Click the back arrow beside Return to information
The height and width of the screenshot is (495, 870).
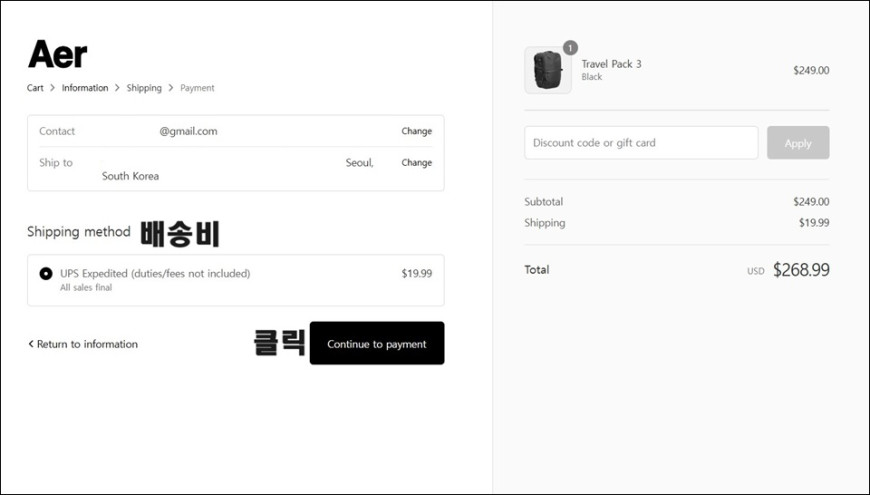(31, 344)
